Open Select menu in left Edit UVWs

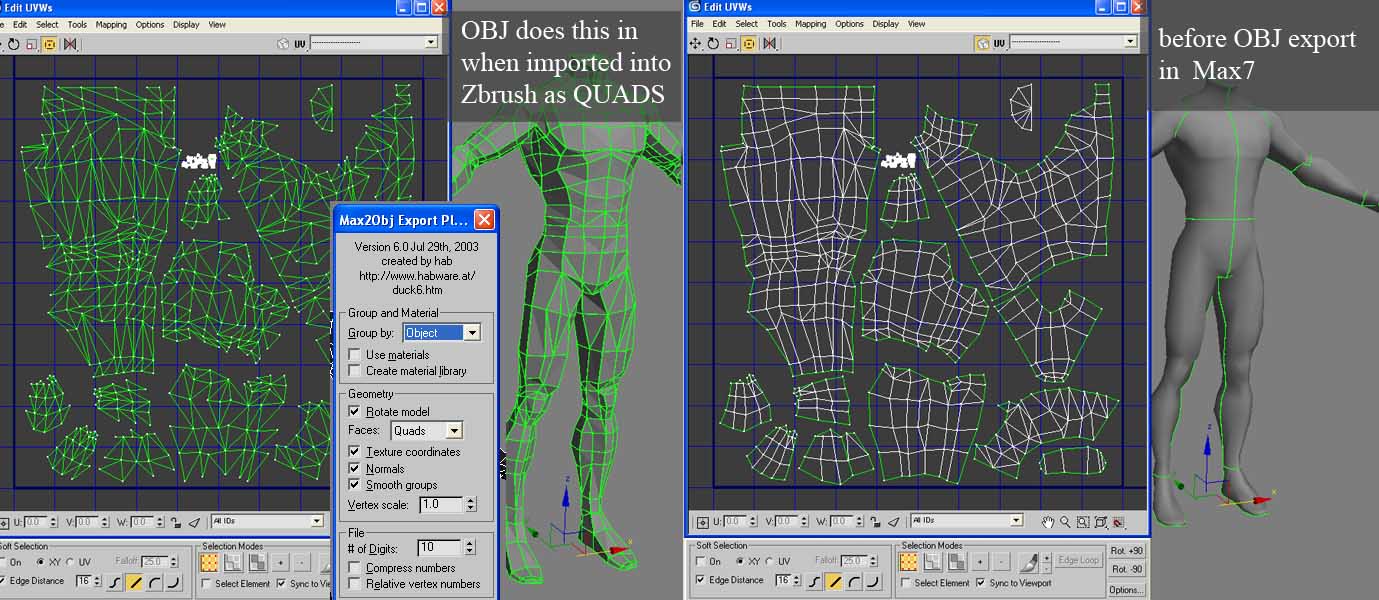pos(47,24)
